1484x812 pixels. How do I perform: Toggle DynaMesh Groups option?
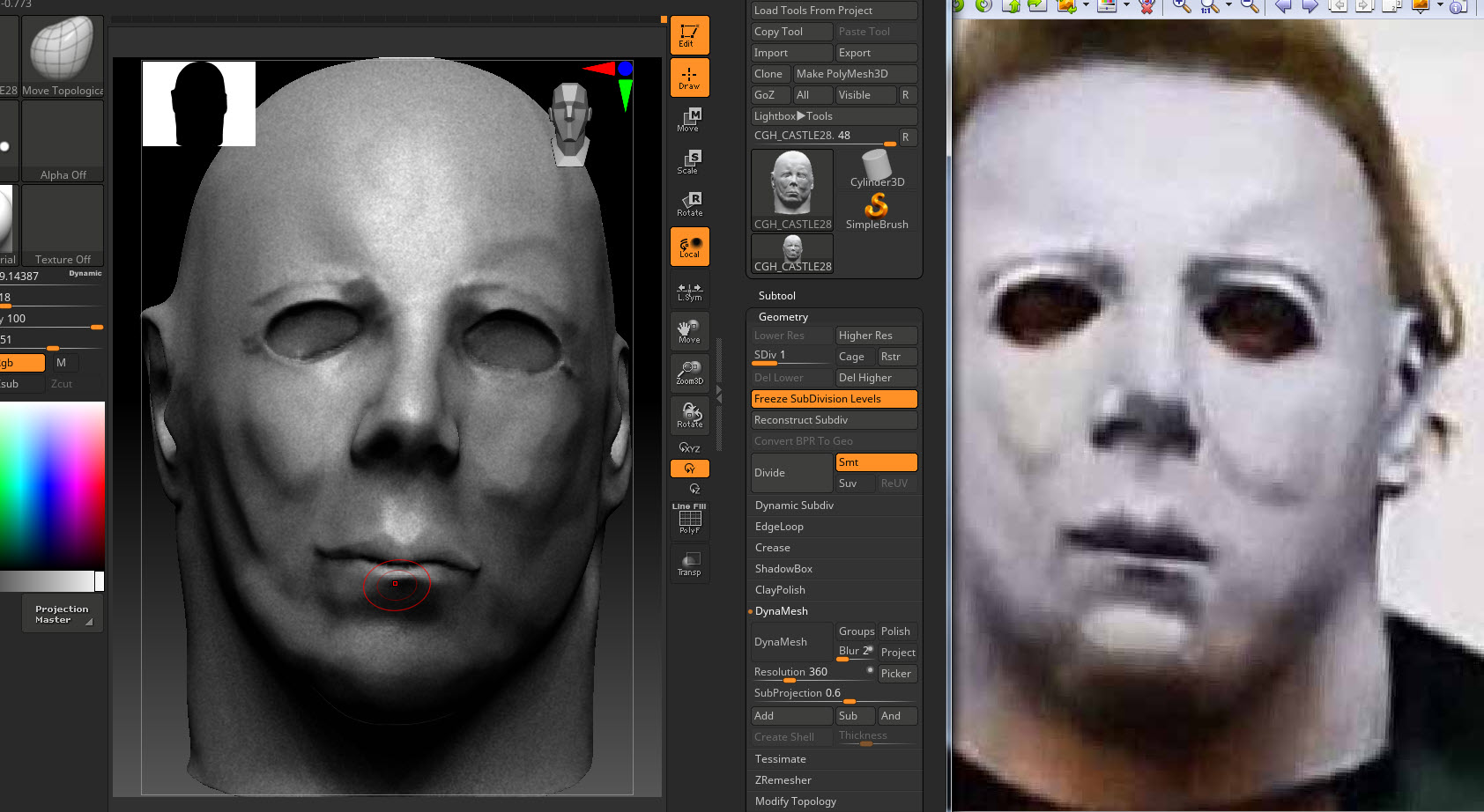pyautogui.click(x=855, y=631)
